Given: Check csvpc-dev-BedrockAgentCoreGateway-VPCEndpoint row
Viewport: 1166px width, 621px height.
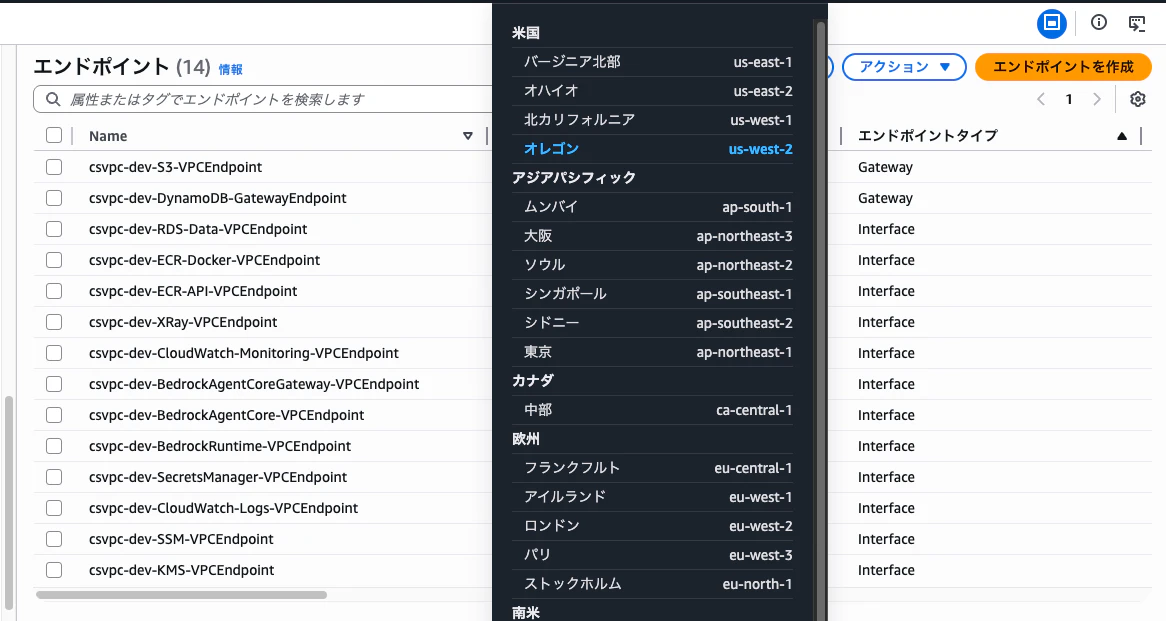Looking at the screenshot, I should pyautogui.click(x=54, y=384).
